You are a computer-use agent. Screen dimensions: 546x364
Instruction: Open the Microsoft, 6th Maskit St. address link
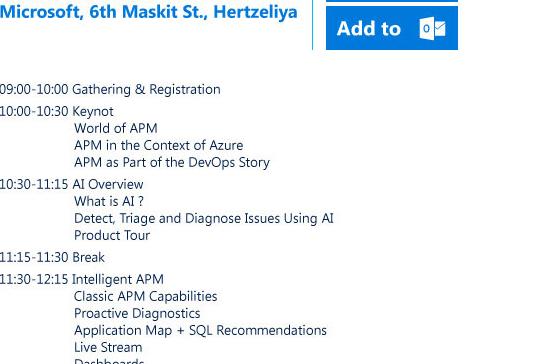point(149,12)
